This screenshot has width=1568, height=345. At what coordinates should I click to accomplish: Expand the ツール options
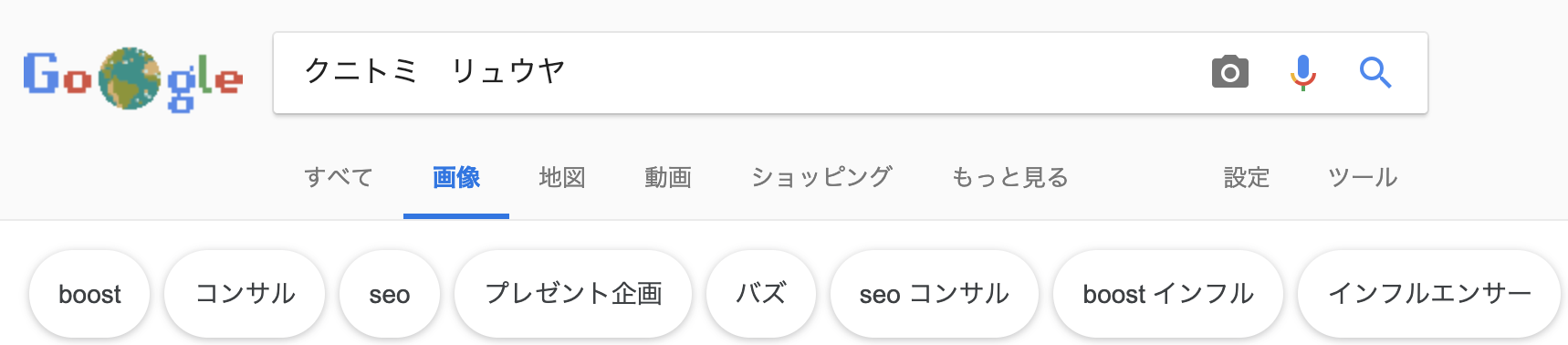[x=1363, y=177]
